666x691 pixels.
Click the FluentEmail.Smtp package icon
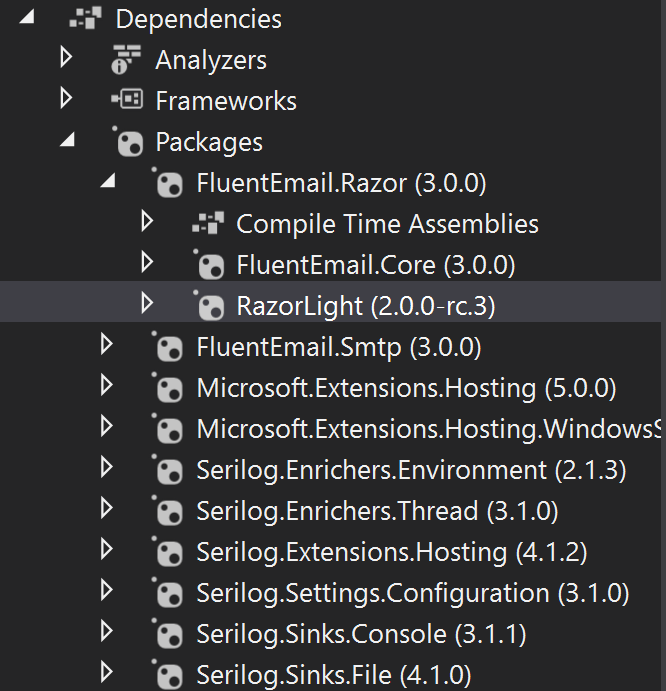tap(168, 346)
